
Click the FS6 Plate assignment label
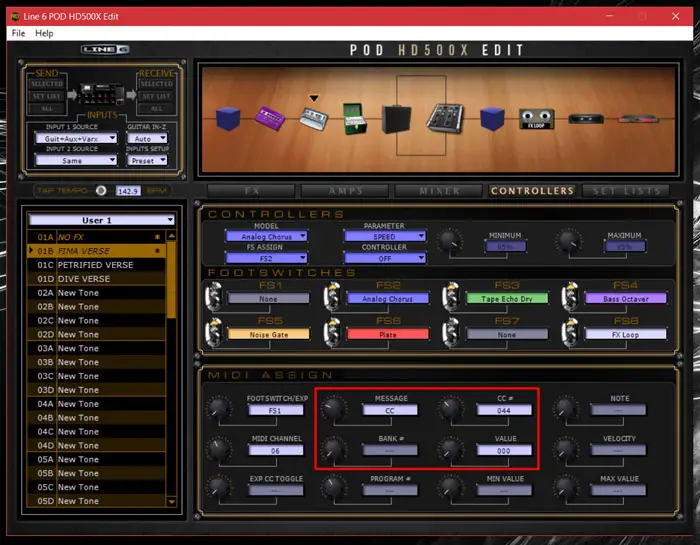(388, 334)
